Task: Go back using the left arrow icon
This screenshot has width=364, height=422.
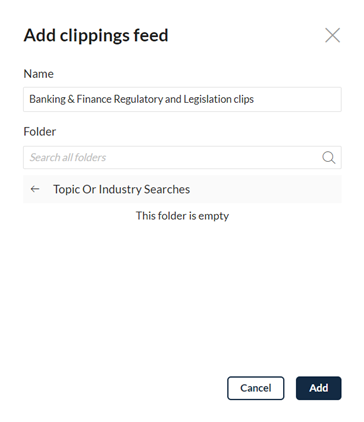Action: pyautogui.click(x=35, y=189)
